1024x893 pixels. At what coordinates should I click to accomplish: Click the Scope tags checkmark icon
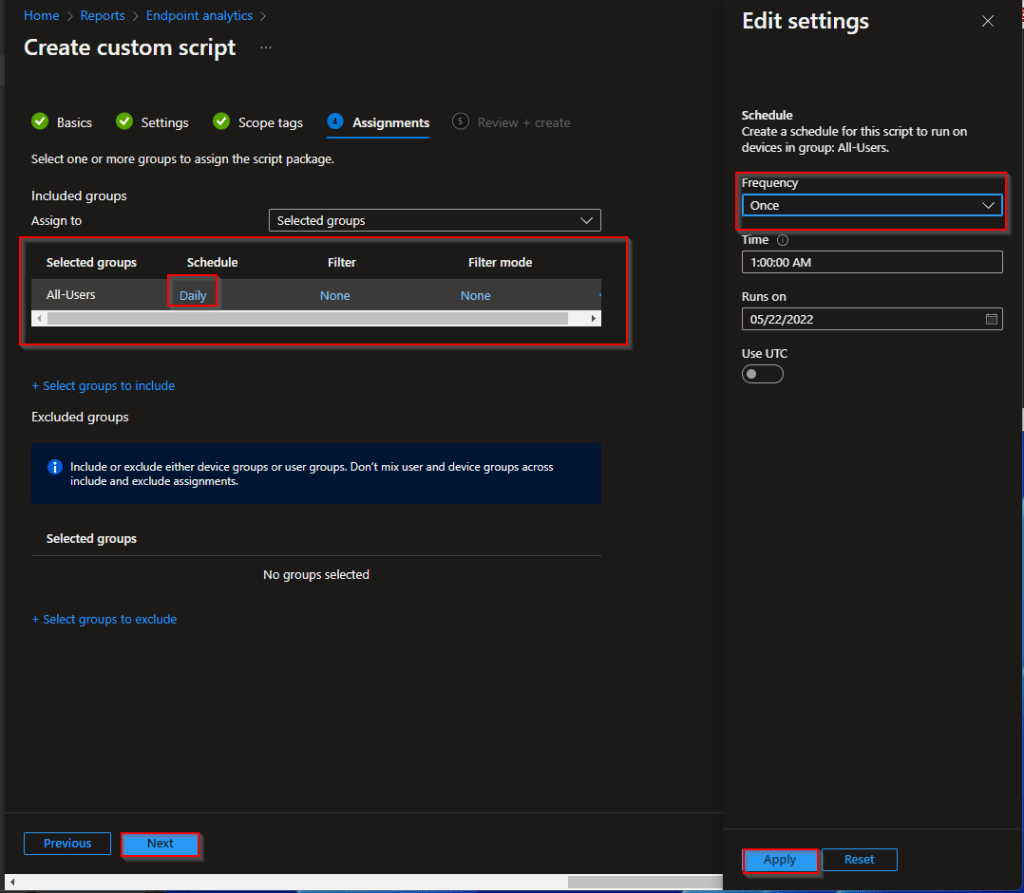(222, 122)
